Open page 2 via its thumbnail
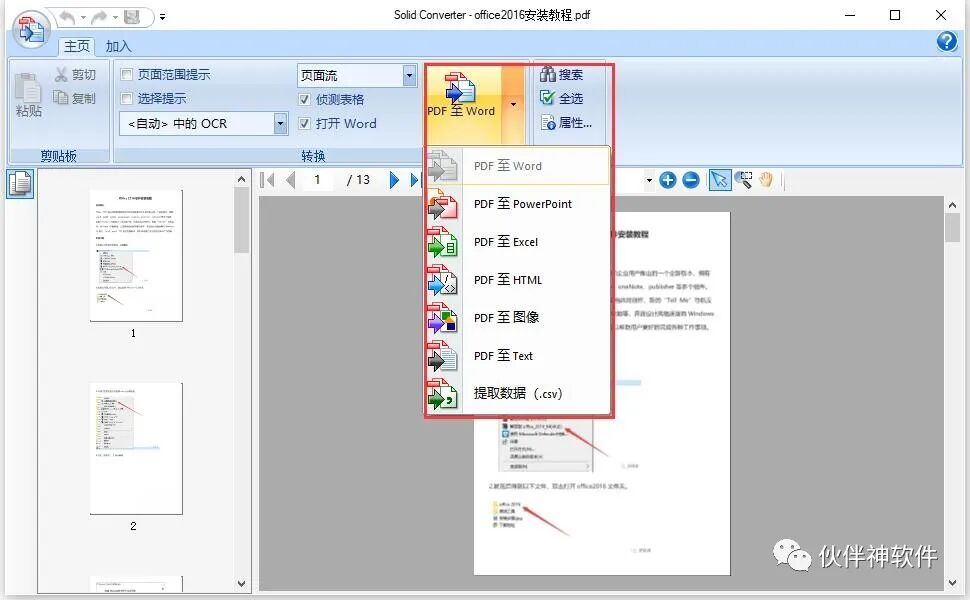The width and height of the screenshot is (970, 600). [135, 448]
